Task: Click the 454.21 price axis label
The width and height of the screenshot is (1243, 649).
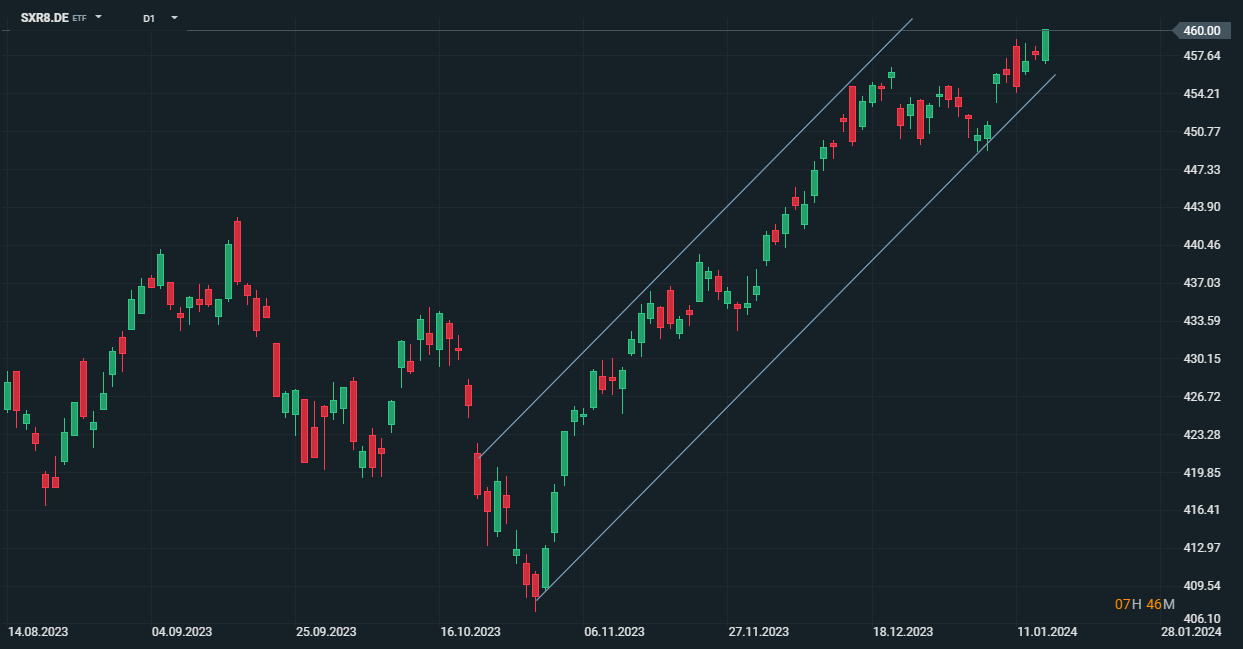Action: pyautogui.click(x=1202, y=94)
